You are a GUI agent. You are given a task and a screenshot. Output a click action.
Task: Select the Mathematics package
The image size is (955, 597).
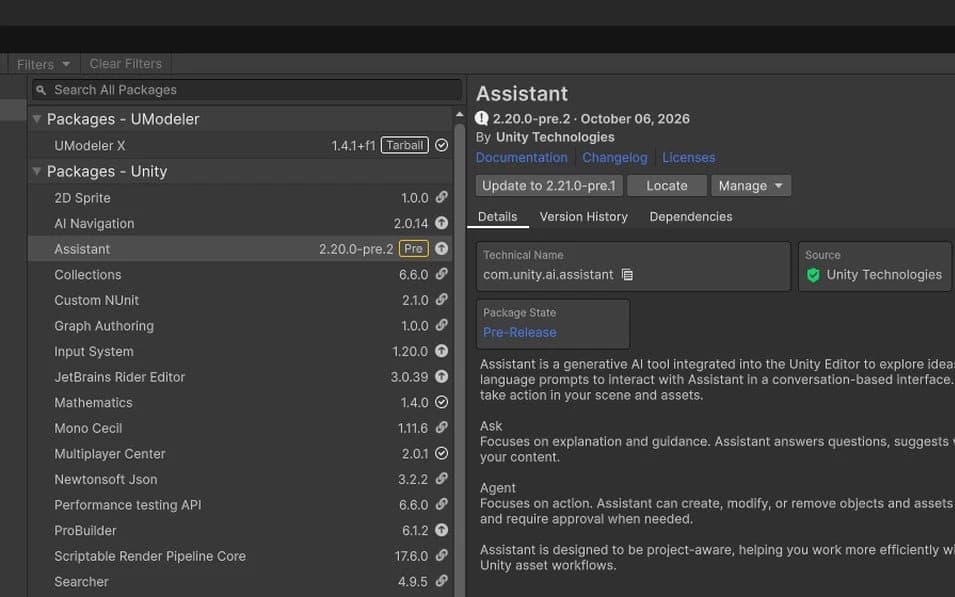[241, 402]
